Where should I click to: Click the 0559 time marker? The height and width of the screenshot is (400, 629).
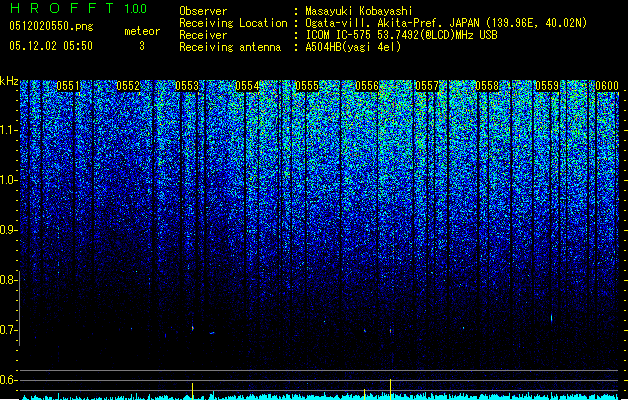click(x=547, y=86)
